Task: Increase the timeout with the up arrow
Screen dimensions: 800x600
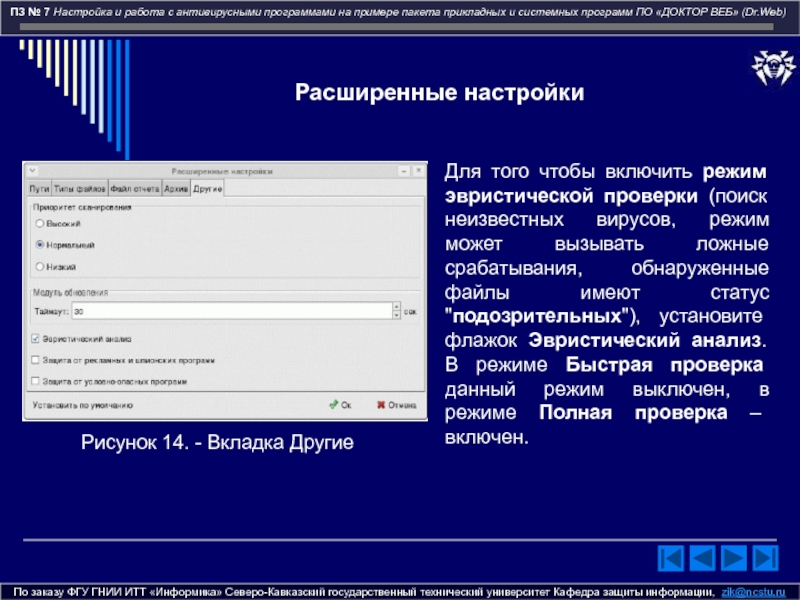Action: (x=394, y=309)
